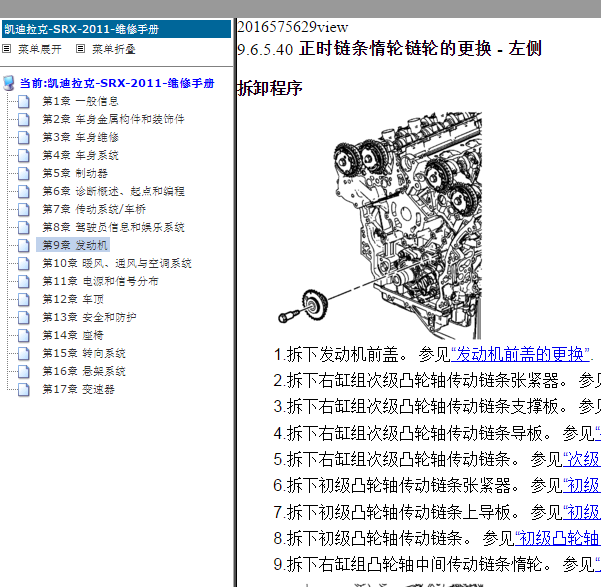Open chapter 第15章 转向系统
601x587 pixels.
(x=84, y=354)
